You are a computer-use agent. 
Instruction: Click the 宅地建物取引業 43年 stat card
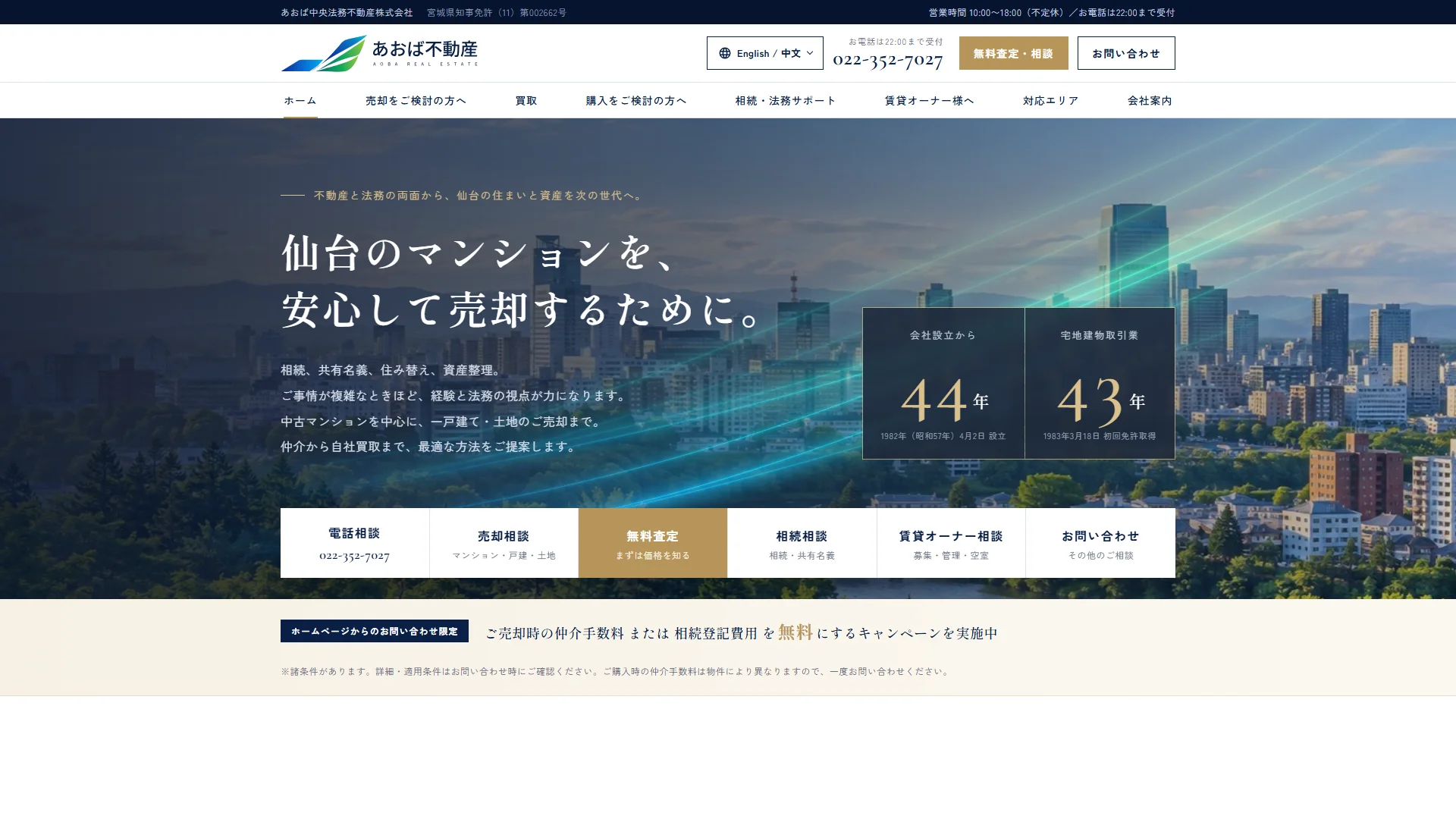pyautogui.click(x=1100, y=383)
